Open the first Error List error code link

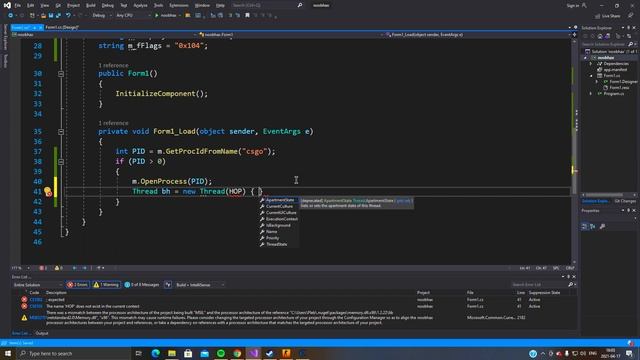click(36, 300)
